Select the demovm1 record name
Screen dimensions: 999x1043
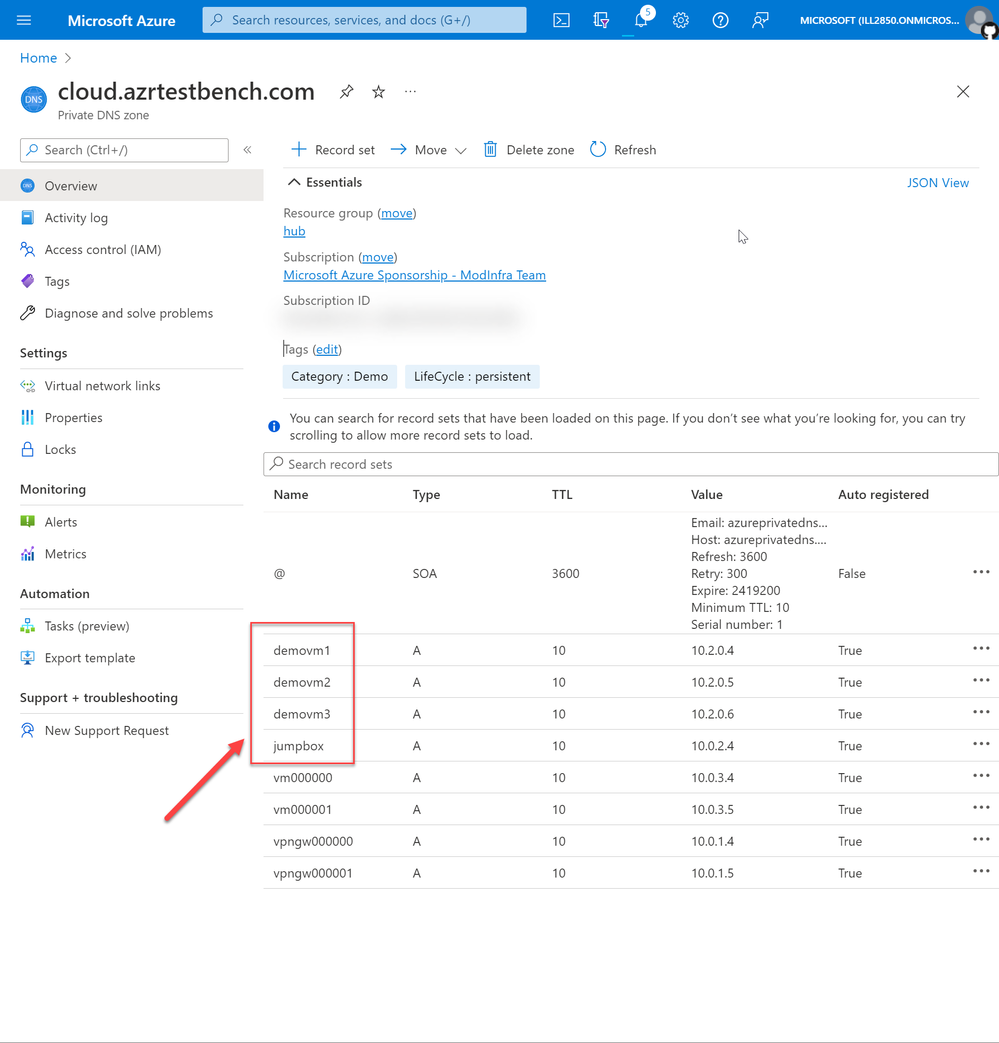point(302,651)
